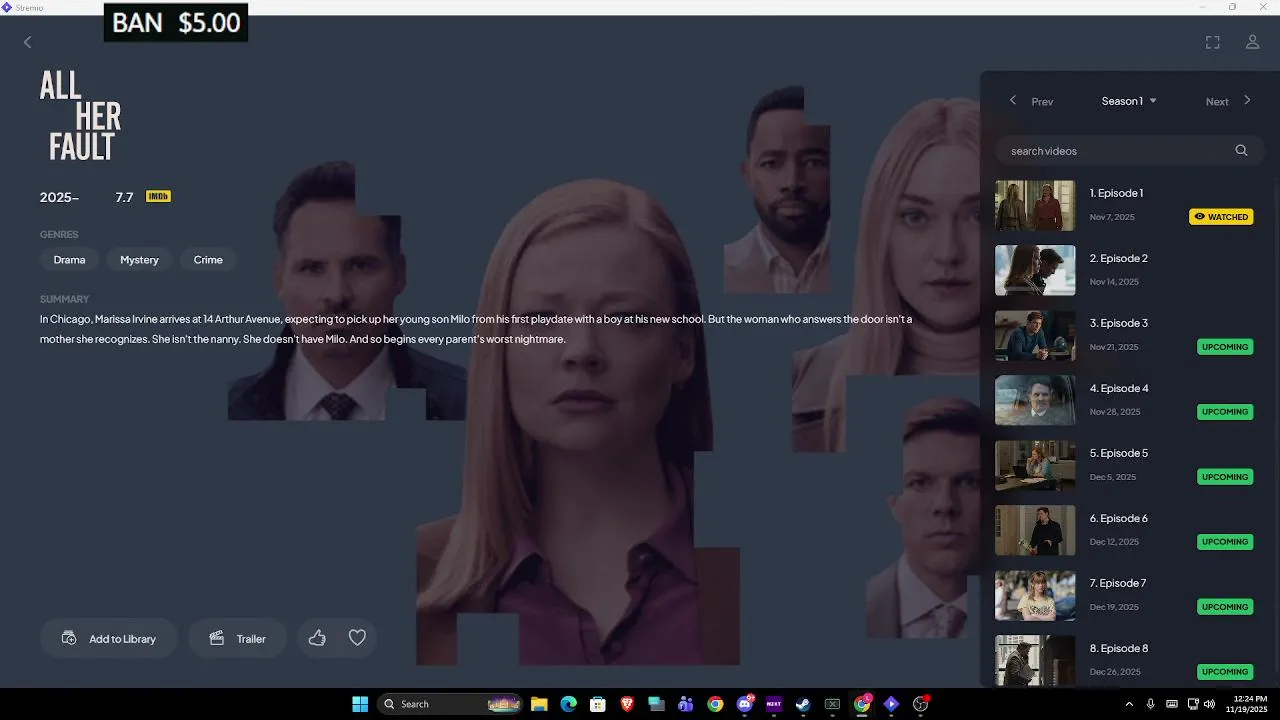Screen dimensions: 1280x720
Task: Select the Crime genre tag
Action: pyautogui.click(x=208, y=260)
